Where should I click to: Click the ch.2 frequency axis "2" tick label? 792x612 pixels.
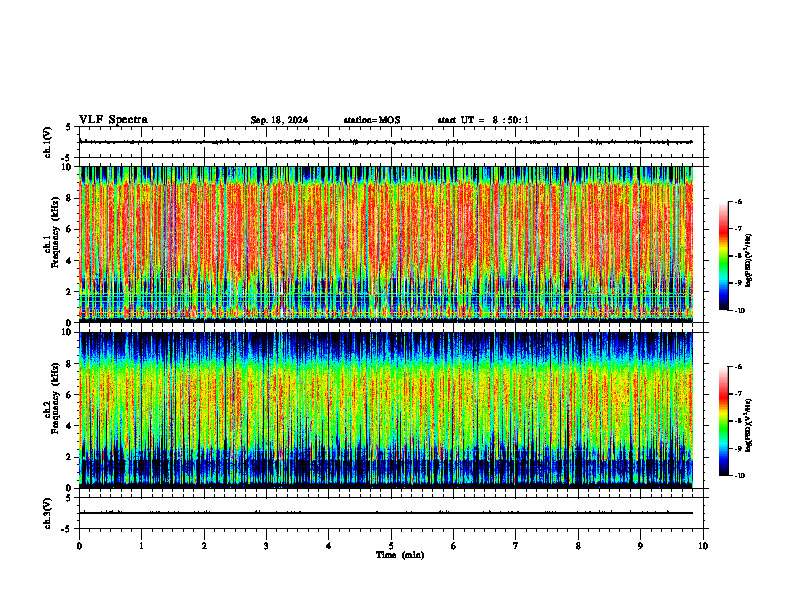[x=70, y=457]
